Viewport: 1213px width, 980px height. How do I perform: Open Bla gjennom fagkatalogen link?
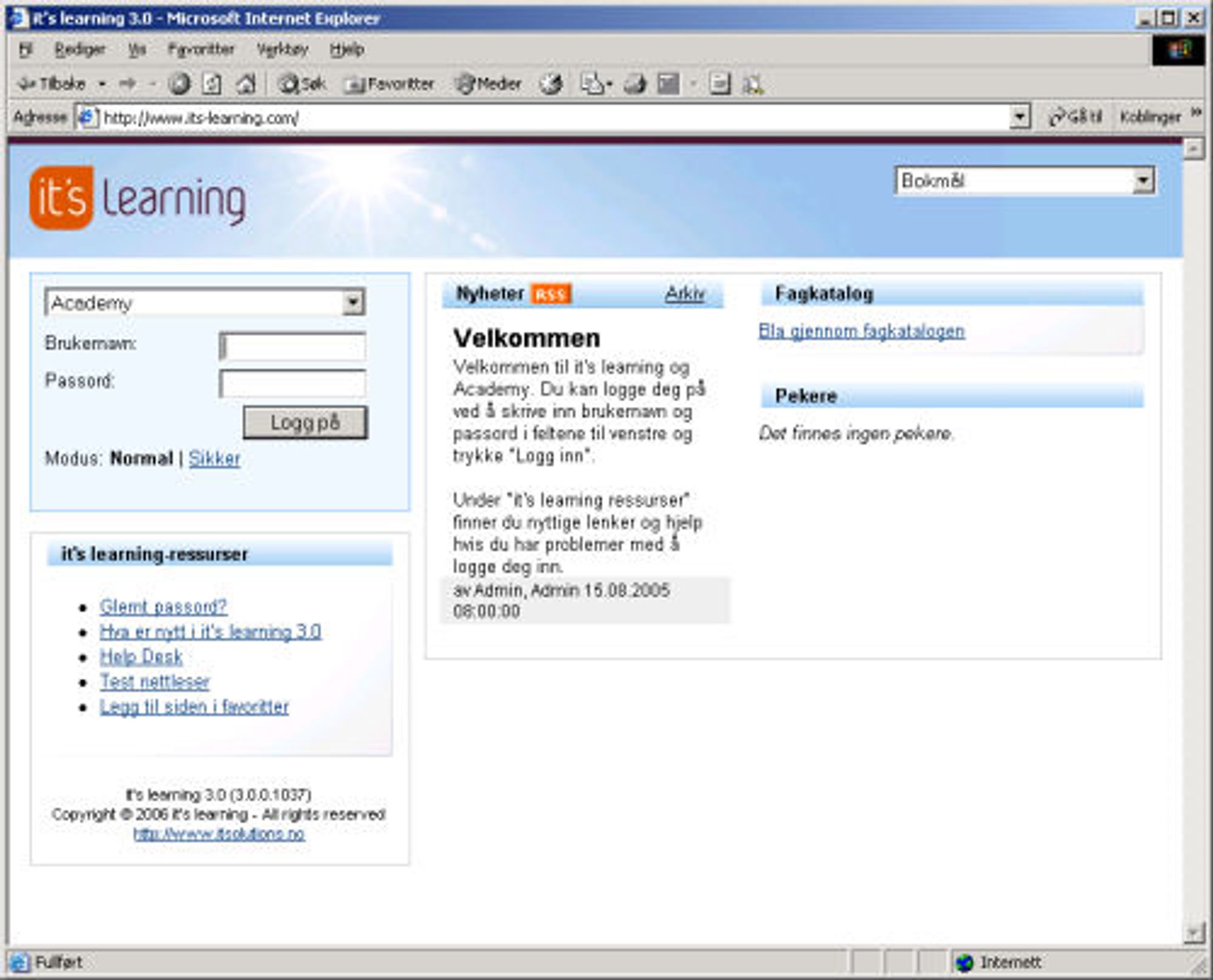tap(861, 331)
